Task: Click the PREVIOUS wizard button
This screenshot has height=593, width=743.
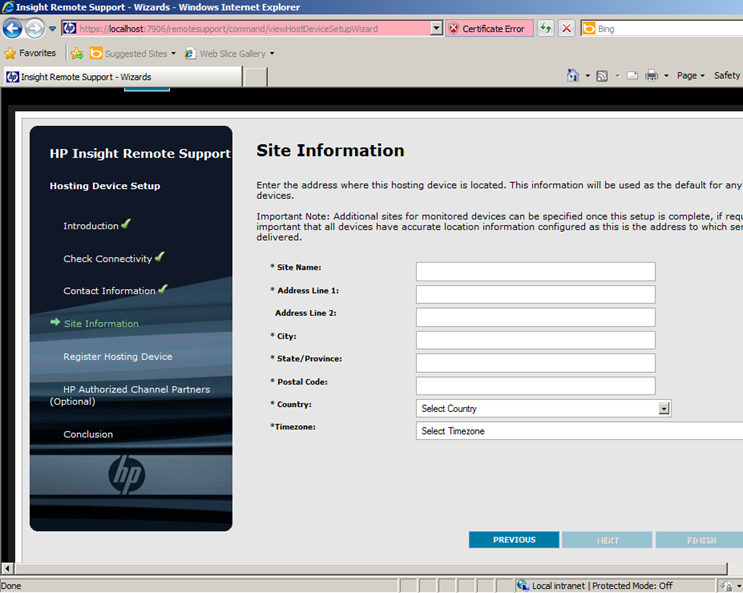Action: click(x=514, y=539)
